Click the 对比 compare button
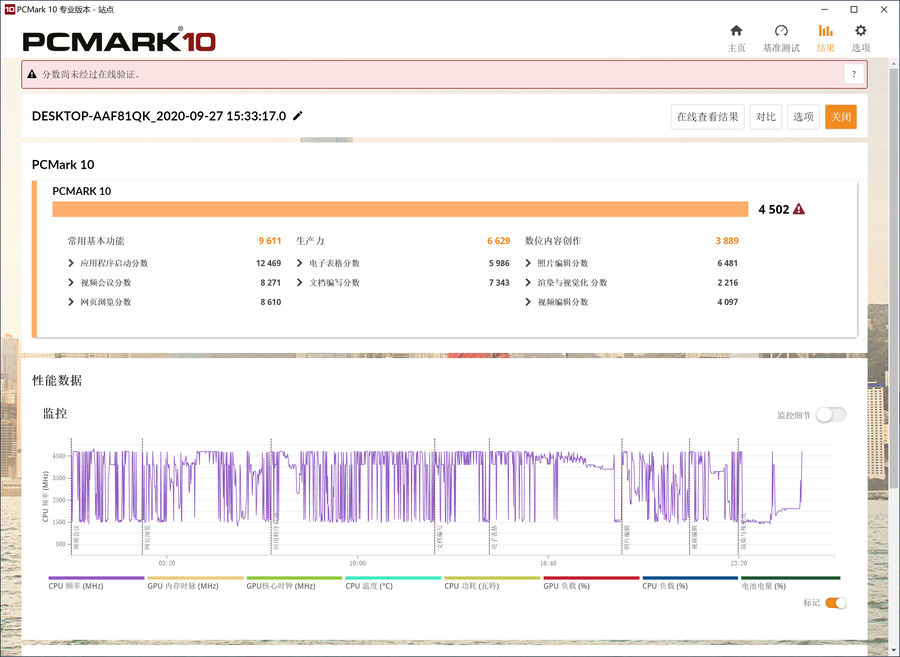This screenshot has width=900, height=657. click(x=766, y=117)
